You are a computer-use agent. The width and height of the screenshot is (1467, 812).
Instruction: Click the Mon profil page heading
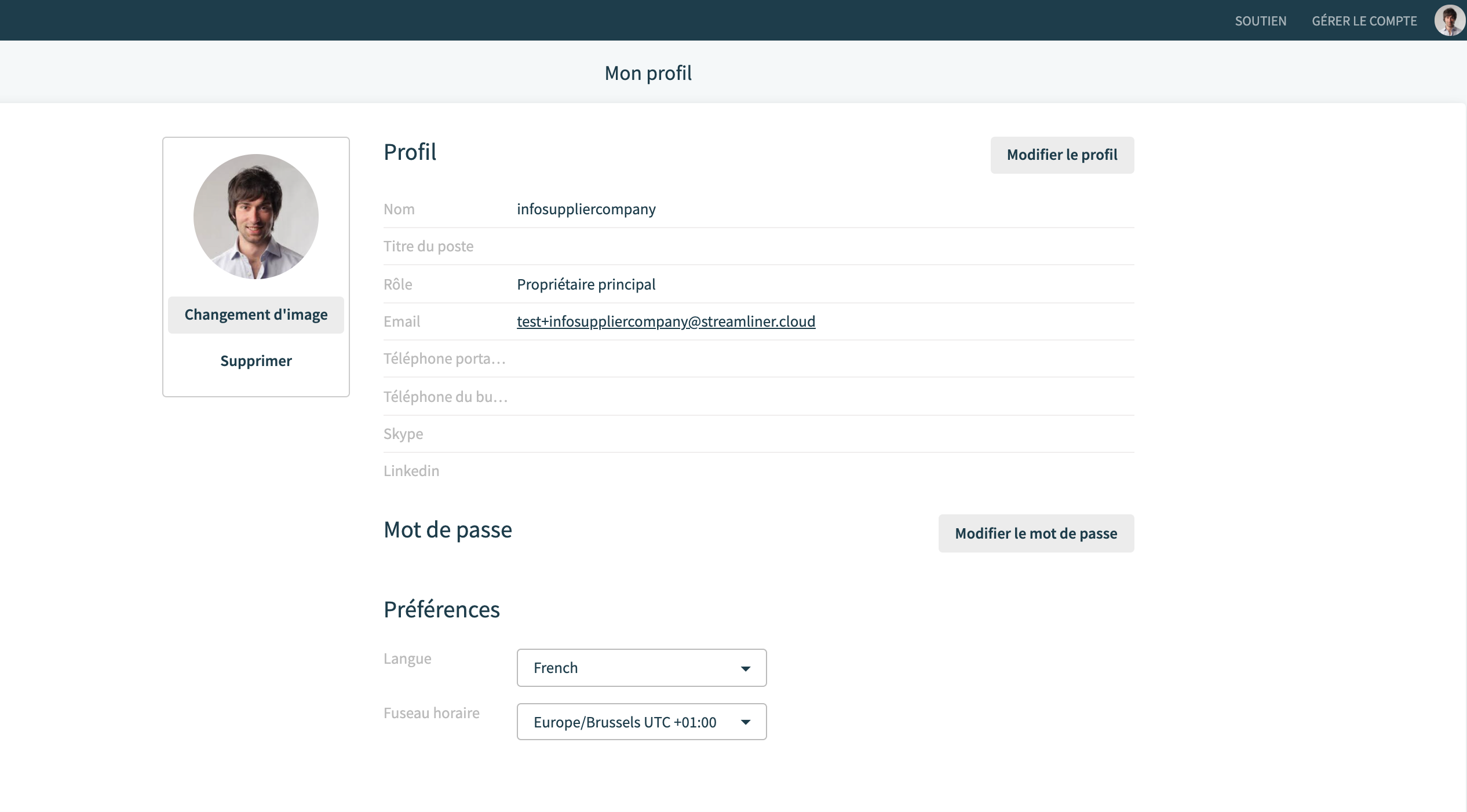click(648, 73)
